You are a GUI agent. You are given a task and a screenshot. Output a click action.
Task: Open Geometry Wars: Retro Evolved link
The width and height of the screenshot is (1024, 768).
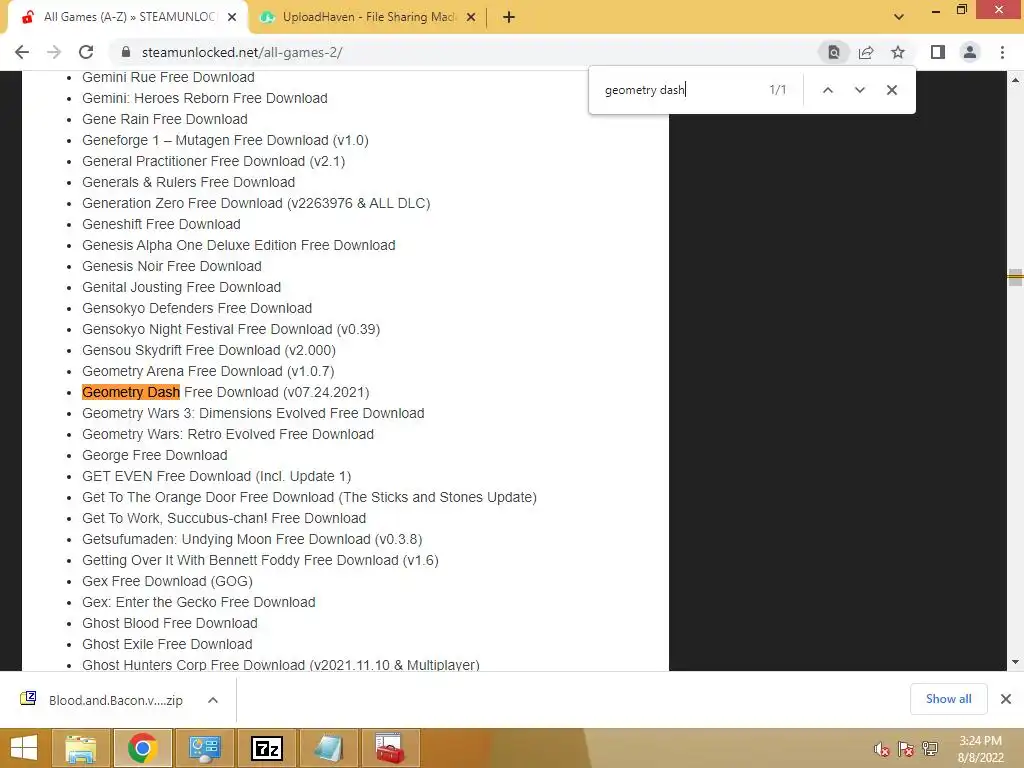click(x=228, y=434)
